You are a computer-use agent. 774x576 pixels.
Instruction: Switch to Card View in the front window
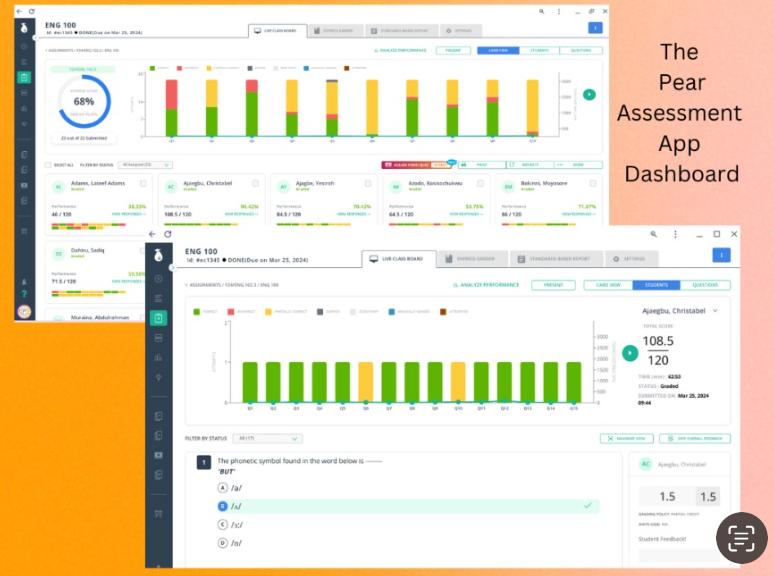pos(608,285)
